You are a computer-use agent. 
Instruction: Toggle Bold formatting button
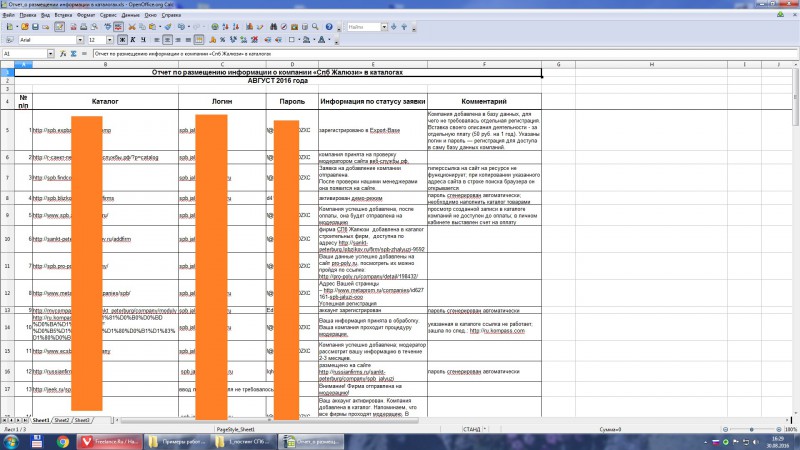pyautogui.click(x=122, y=40)
